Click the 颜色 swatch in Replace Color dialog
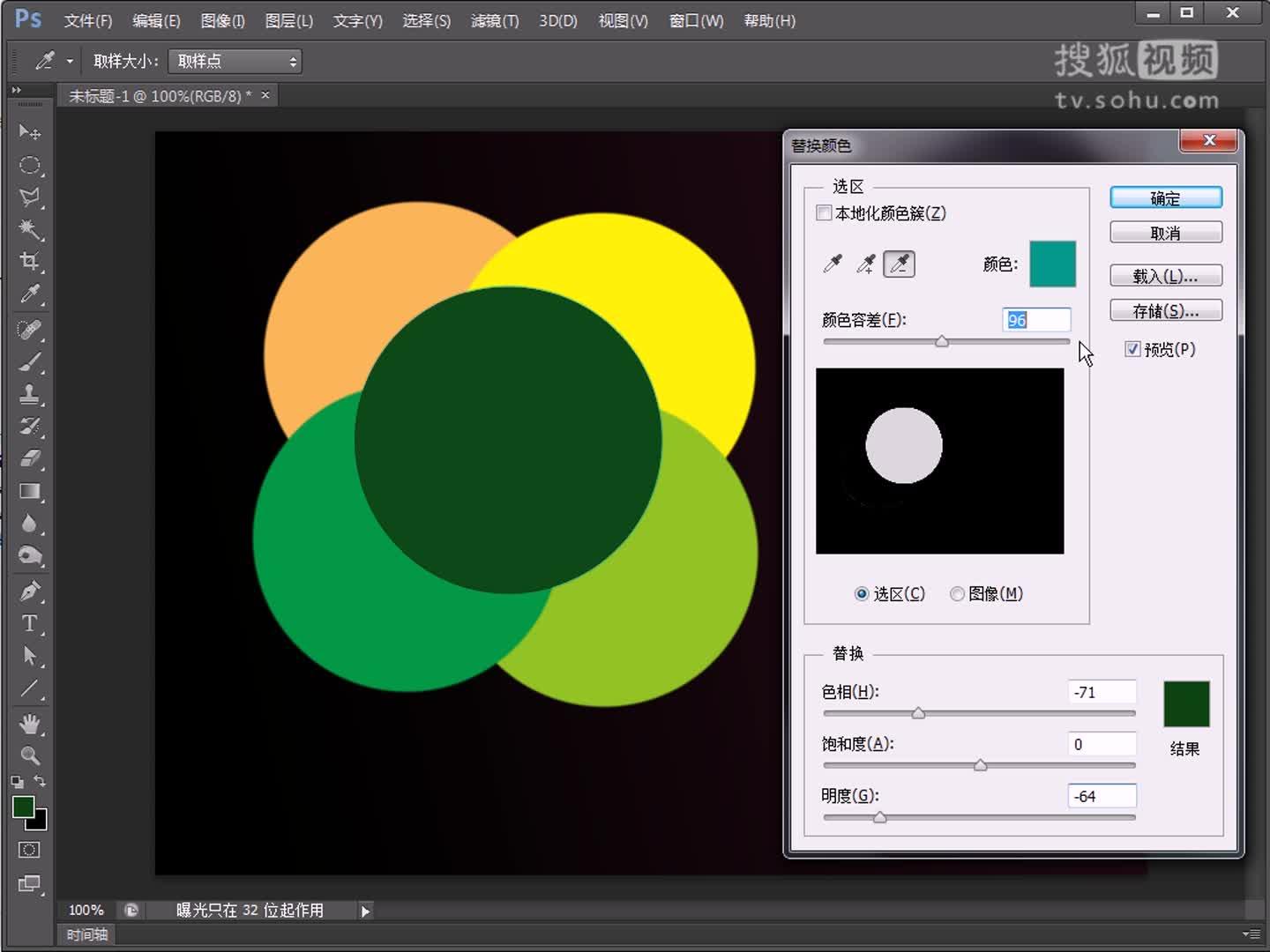The image size is (1270, 952). (1052, 264)
